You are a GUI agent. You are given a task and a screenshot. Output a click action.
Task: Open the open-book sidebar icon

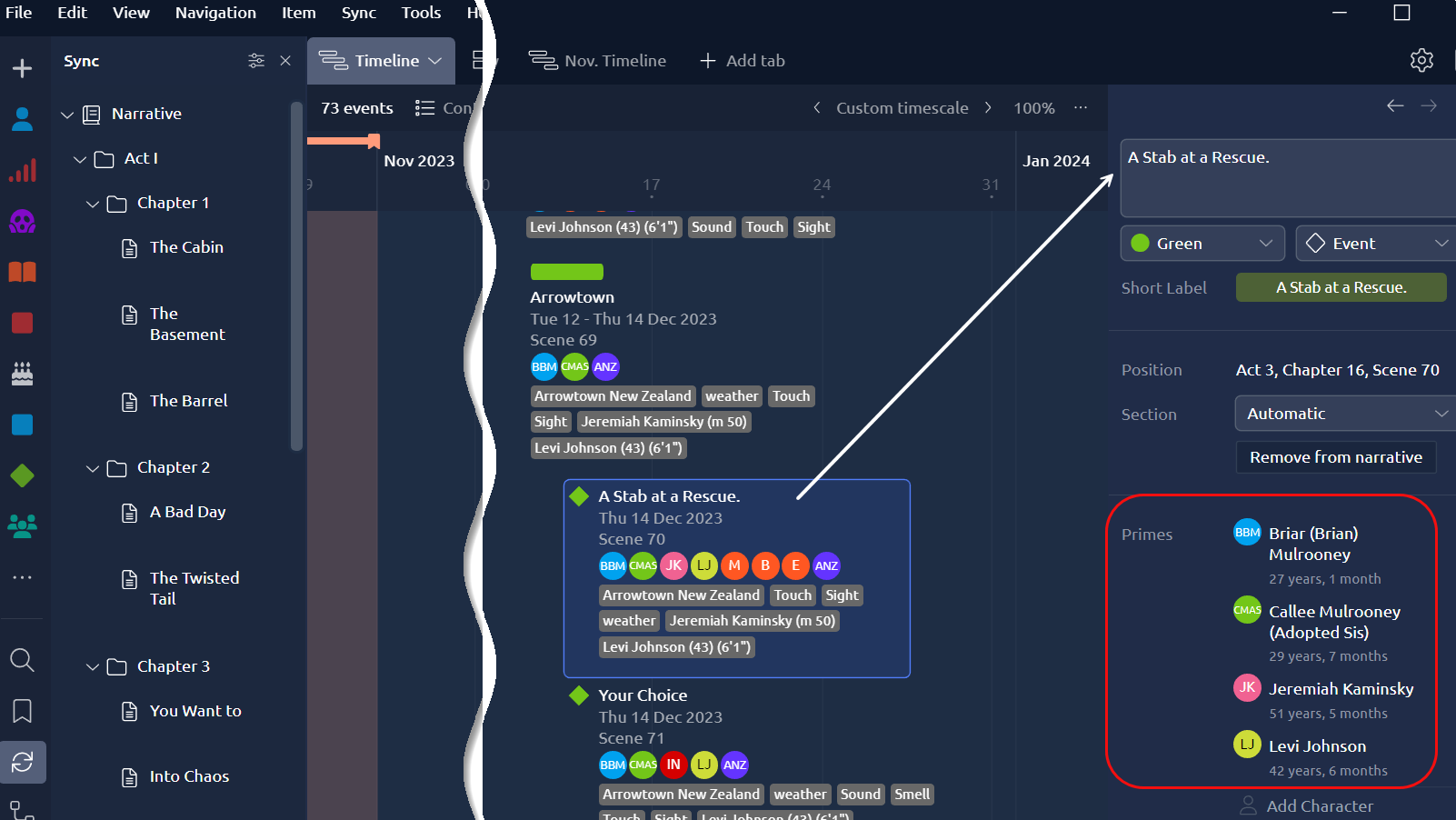23,272
